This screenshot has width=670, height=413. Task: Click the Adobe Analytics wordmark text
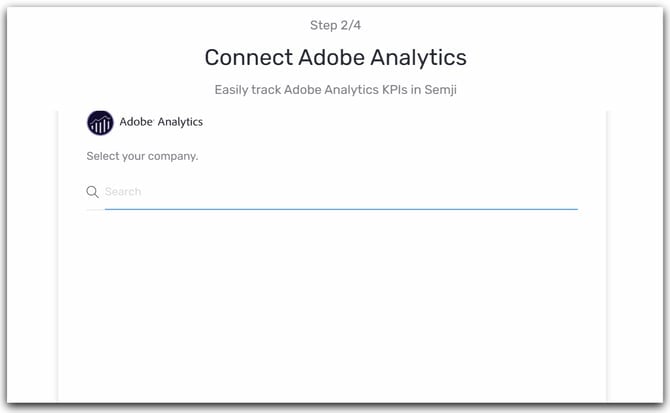point(161,122)
